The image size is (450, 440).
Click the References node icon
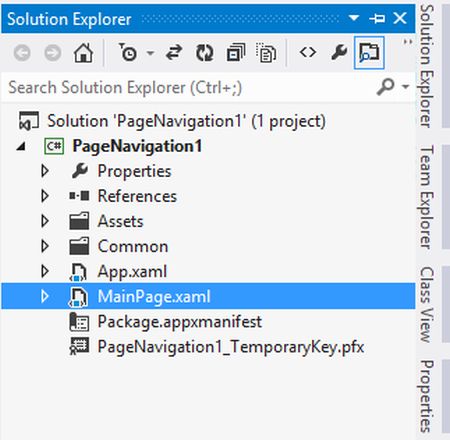pyautogui.click(x=79, y=196)
